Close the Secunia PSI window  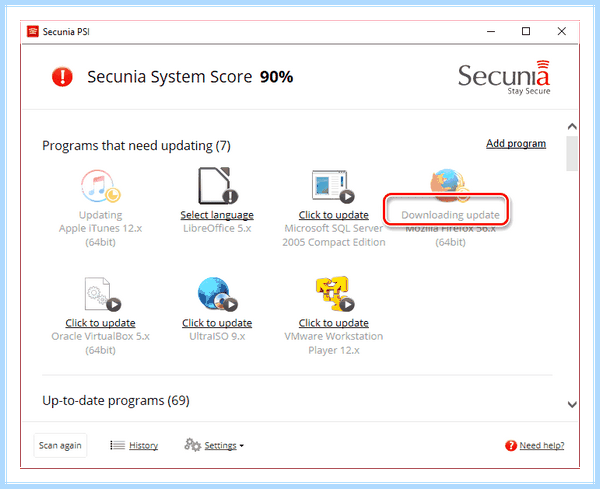pyautogui.click(x=561, y=31)
